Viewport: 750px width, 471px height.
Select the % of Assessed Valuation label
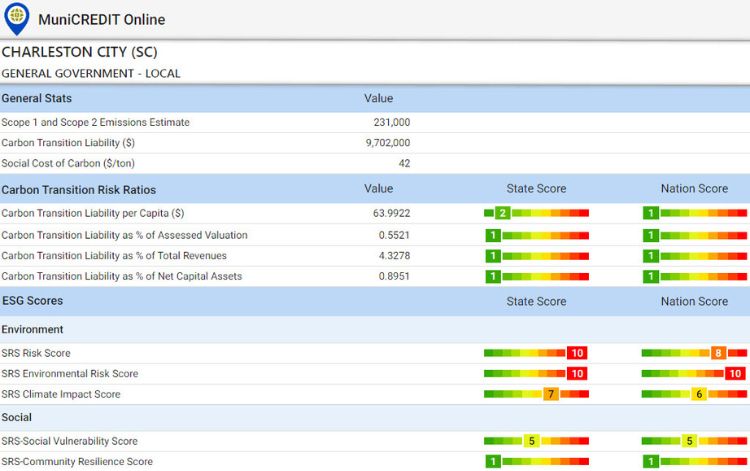[x=124, y=235]
